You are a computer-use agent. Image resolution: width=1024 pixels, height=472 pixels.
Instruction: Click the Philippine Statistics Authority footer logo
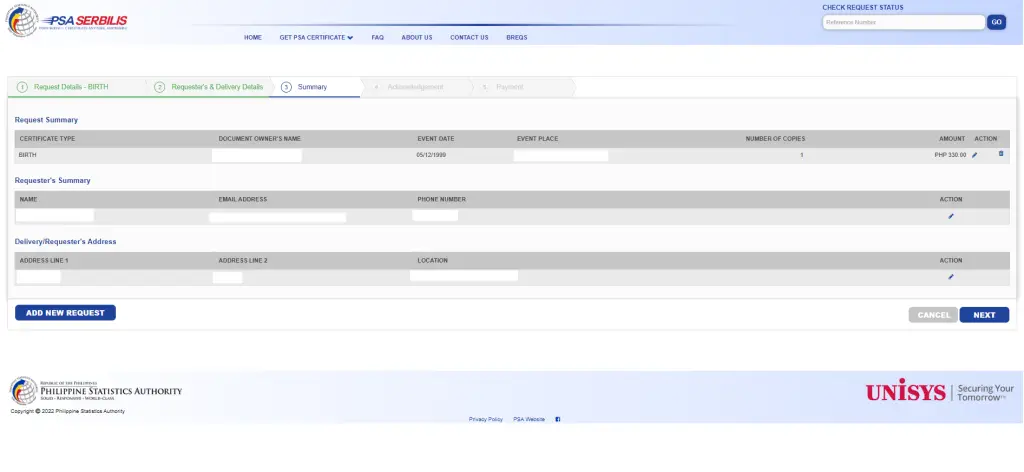(x=96, y=390)
